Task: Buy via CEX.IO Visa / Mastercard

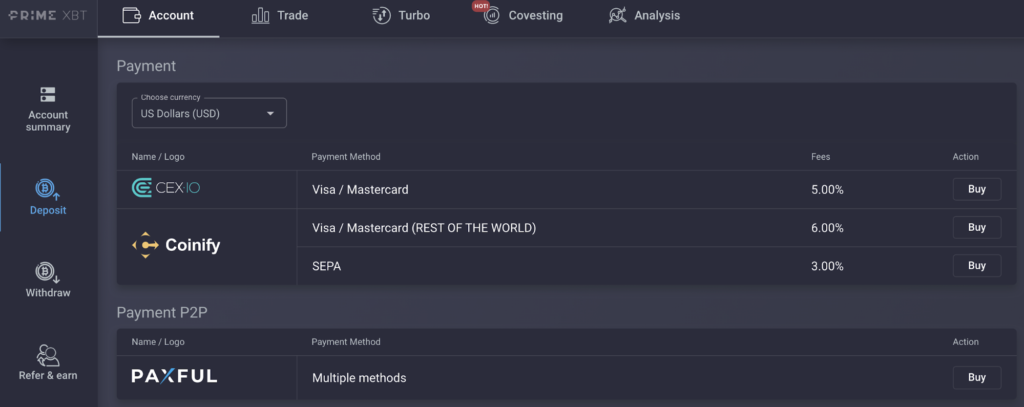Action: [976, 189]
